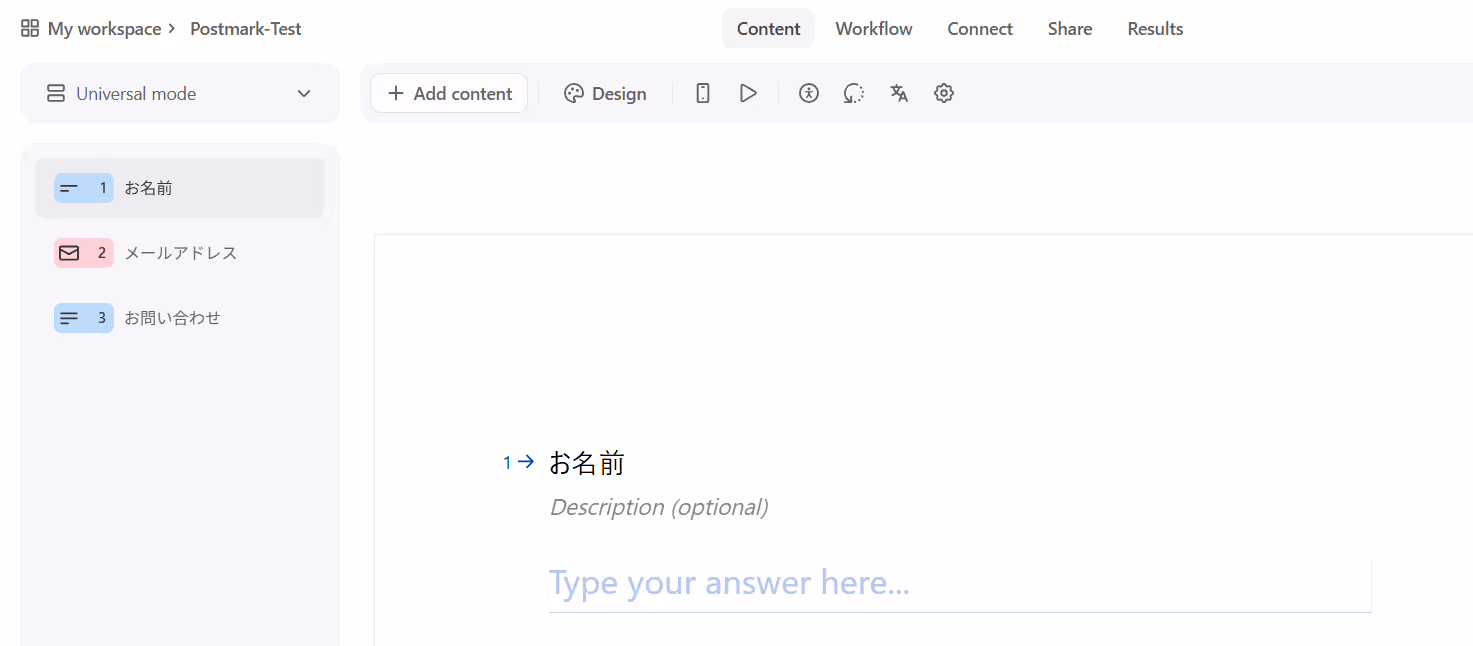Click the circular refresh-dots toolbar icon
1473x646 pixels.
(853, 93)
